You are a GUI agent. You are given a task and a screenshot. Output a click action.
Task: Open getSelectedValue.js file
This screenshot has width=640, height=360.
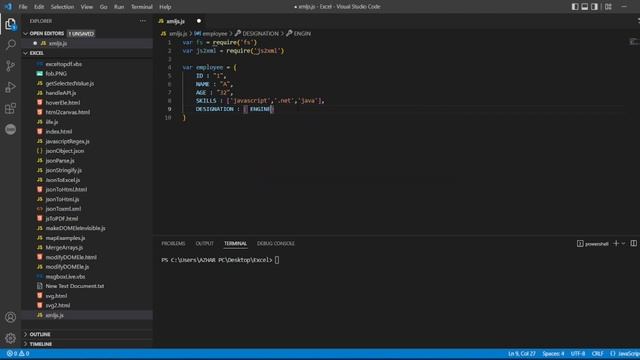(70, 83)
